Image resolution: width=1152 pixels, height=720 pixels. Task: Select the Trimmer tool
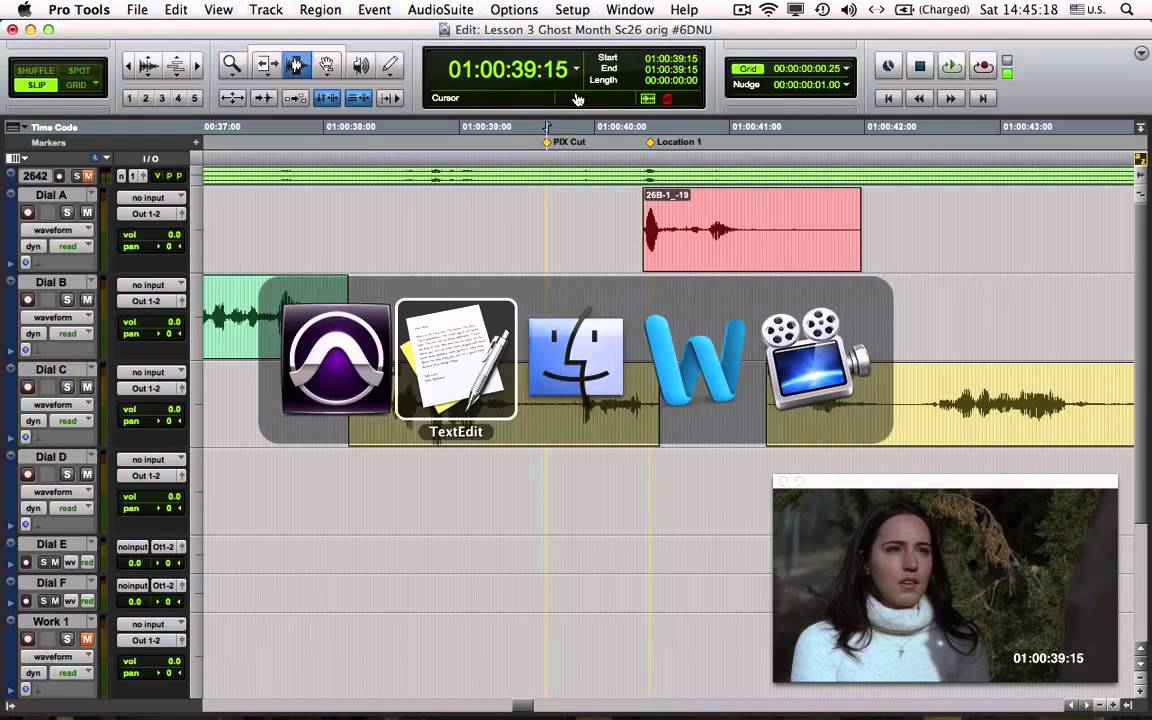pos(265,65)
